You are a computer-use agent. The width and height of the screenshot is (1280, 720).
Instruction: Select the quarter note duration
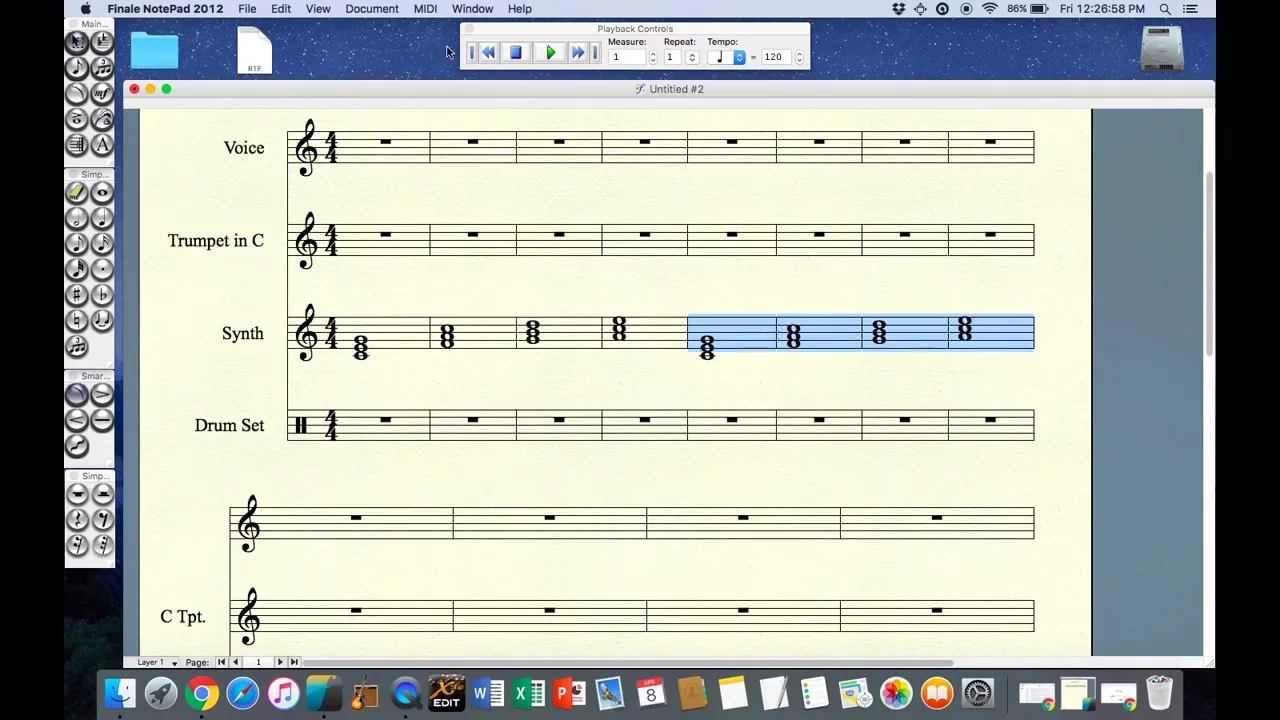pyautogui.click(x=102, y=218)
